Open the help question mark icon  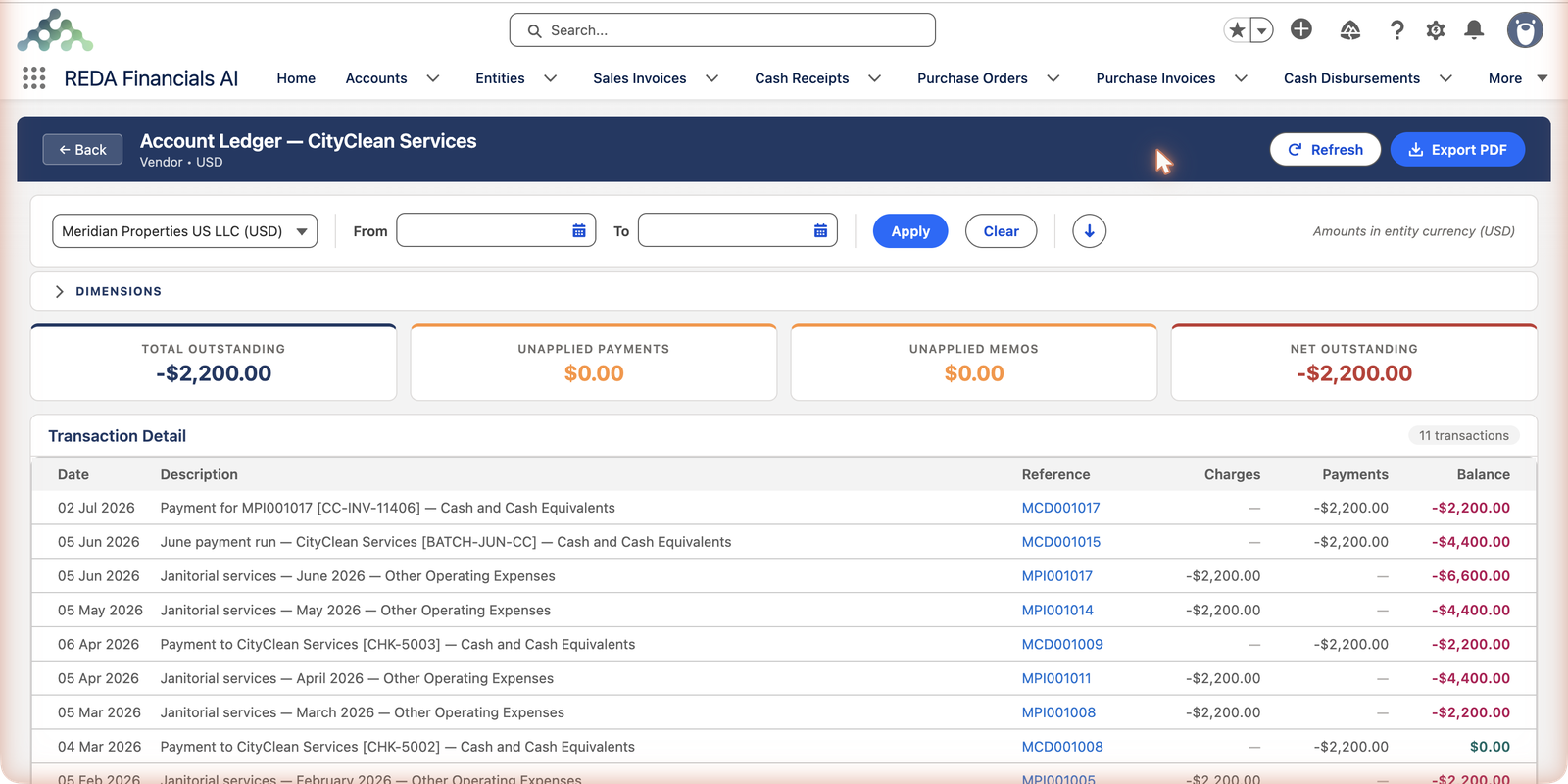[x=1397, y=30]
